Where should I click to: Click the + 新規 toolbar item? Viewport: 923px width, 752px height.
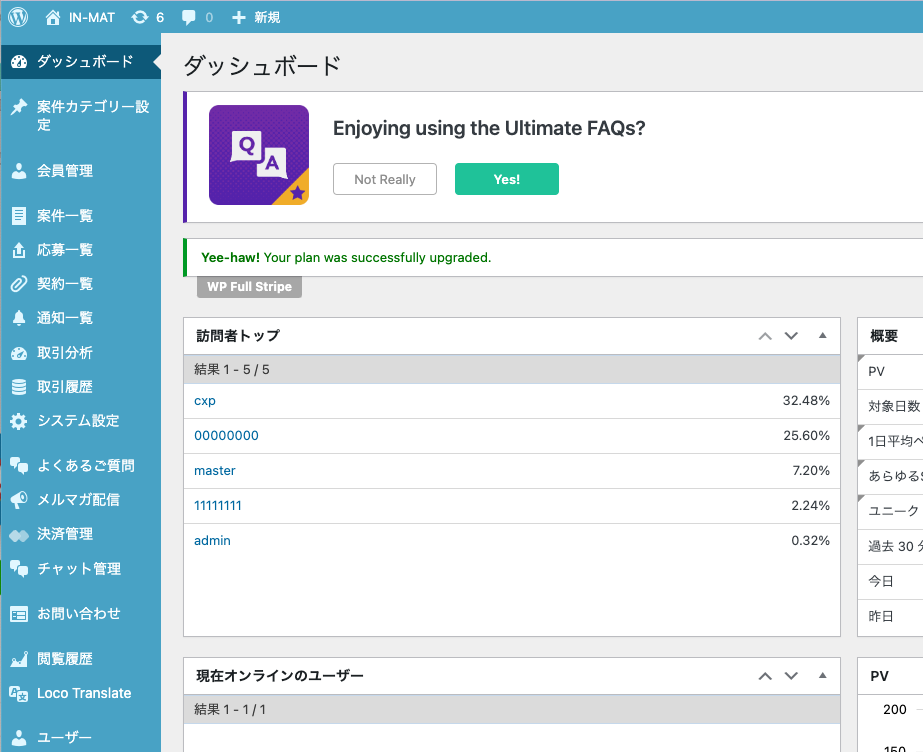click(x=256, y=17)
